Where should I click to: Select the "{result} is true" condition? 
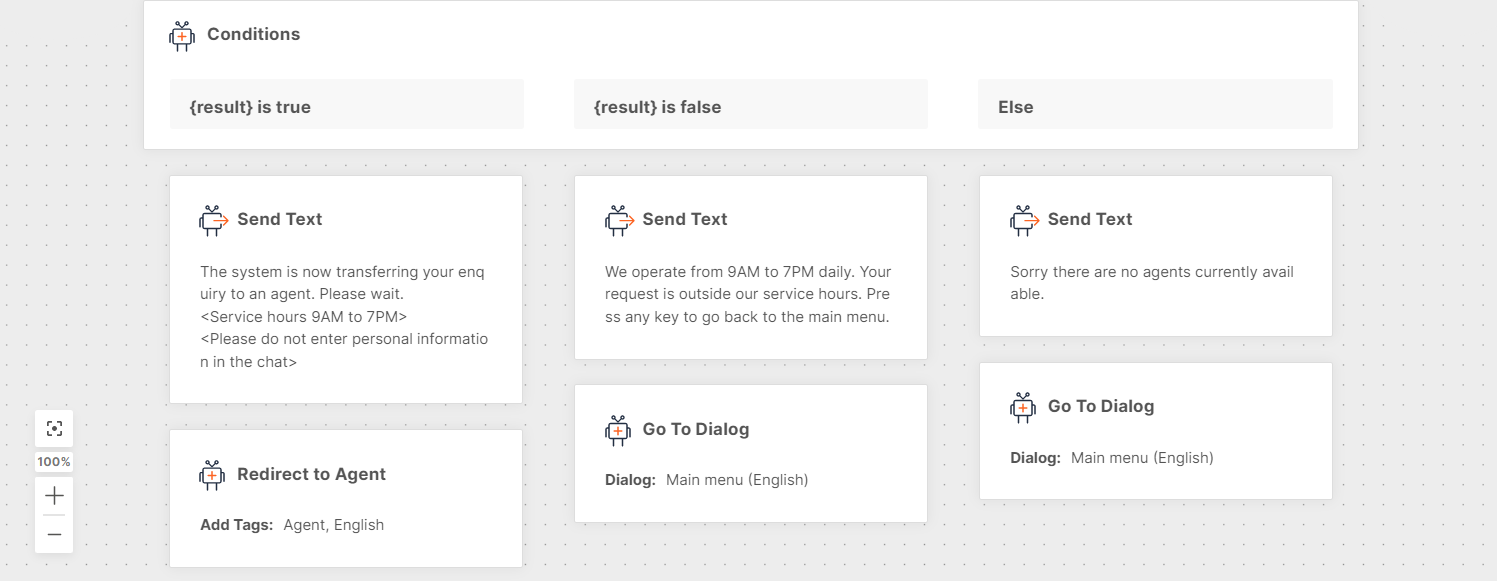pyautogui.click(x=346, y=105)
